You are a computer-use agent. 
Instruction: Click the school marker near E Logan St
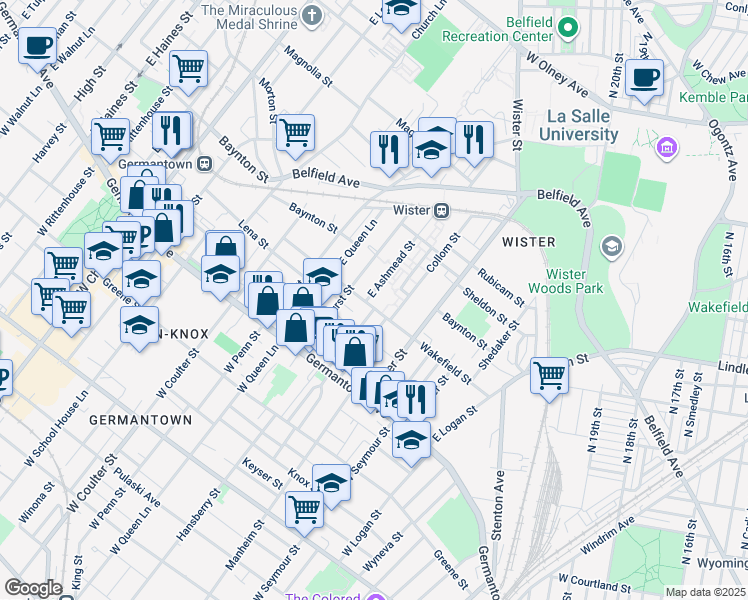411,440
